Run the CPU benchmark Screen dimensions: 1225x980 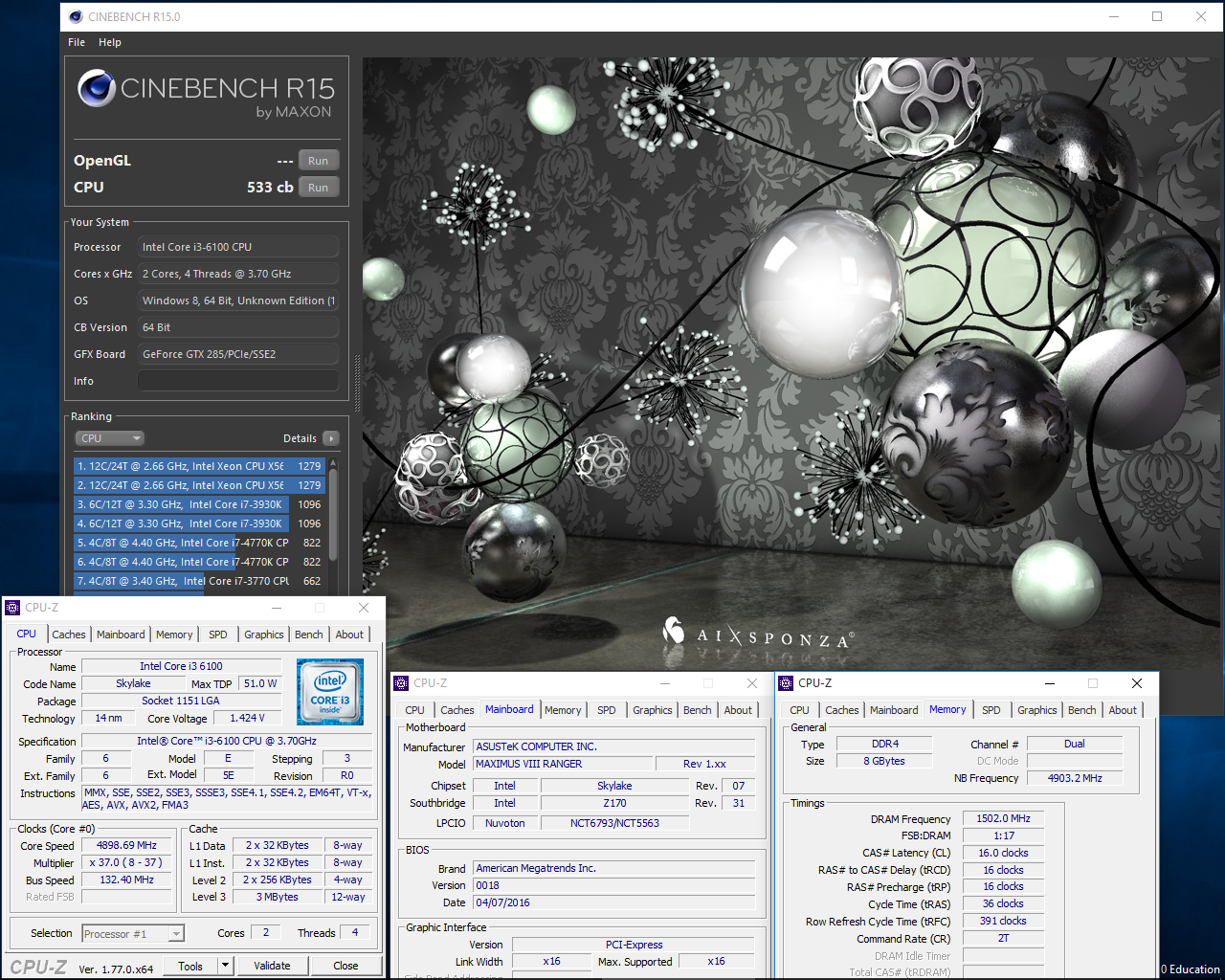(x=319, y=188)
